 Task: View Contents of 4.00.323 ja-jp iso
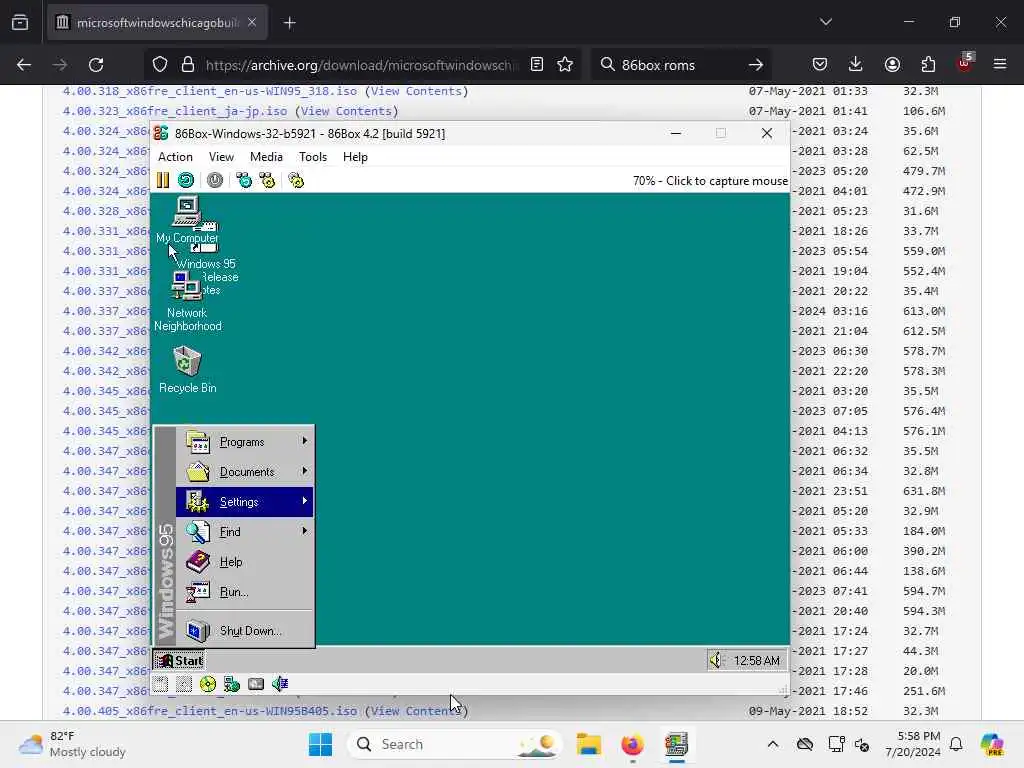coord(346,111)
